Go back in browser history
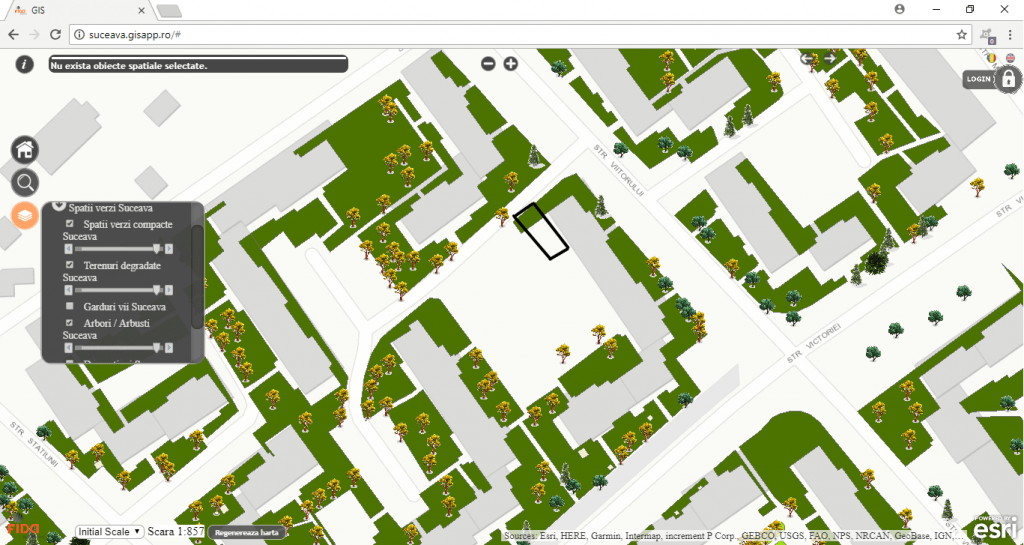This screenshot has height=545, width=1024. pos(13,35)
